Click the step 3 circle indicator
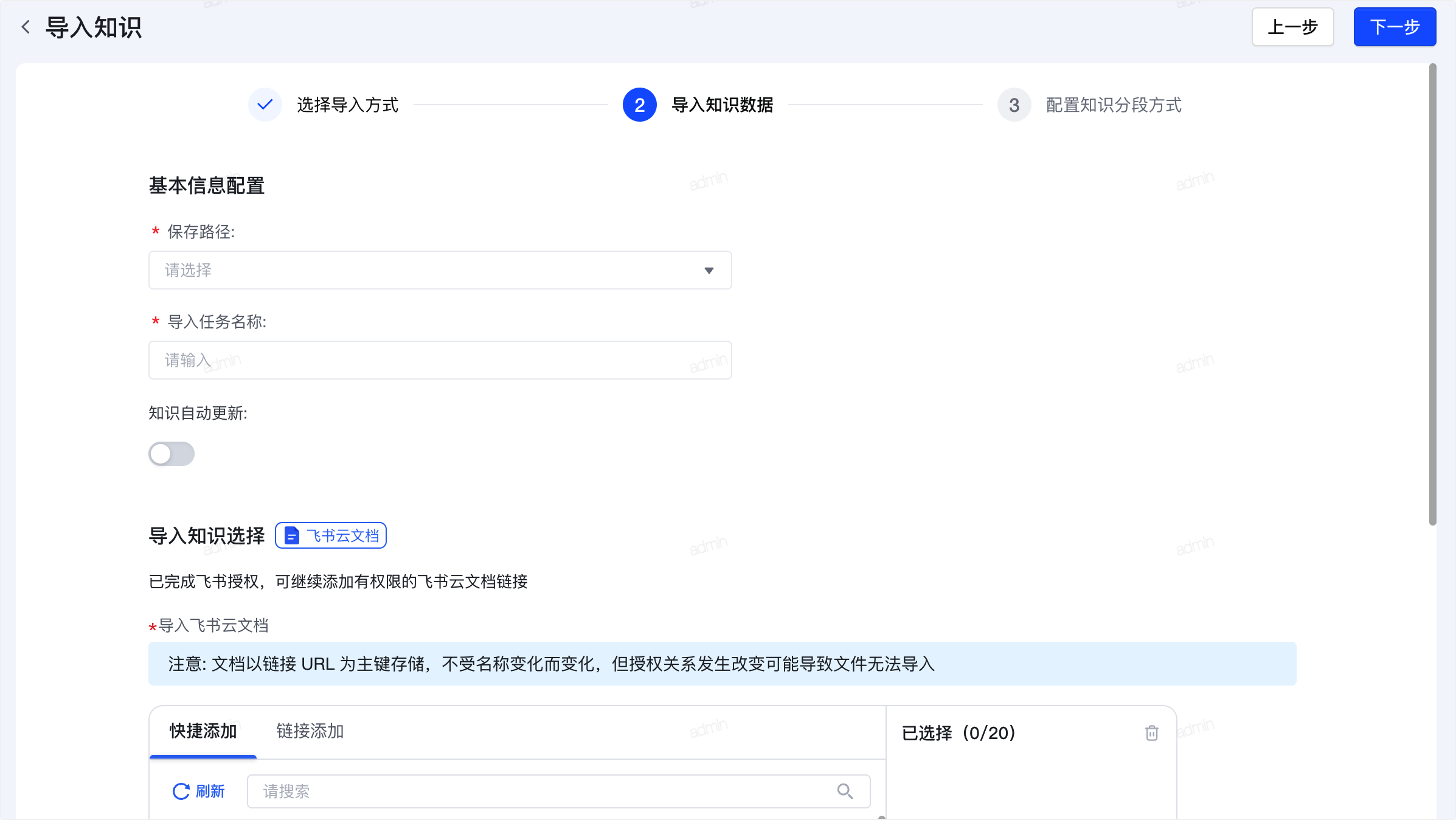The image size is (1456, 820). pos(1014,105)
